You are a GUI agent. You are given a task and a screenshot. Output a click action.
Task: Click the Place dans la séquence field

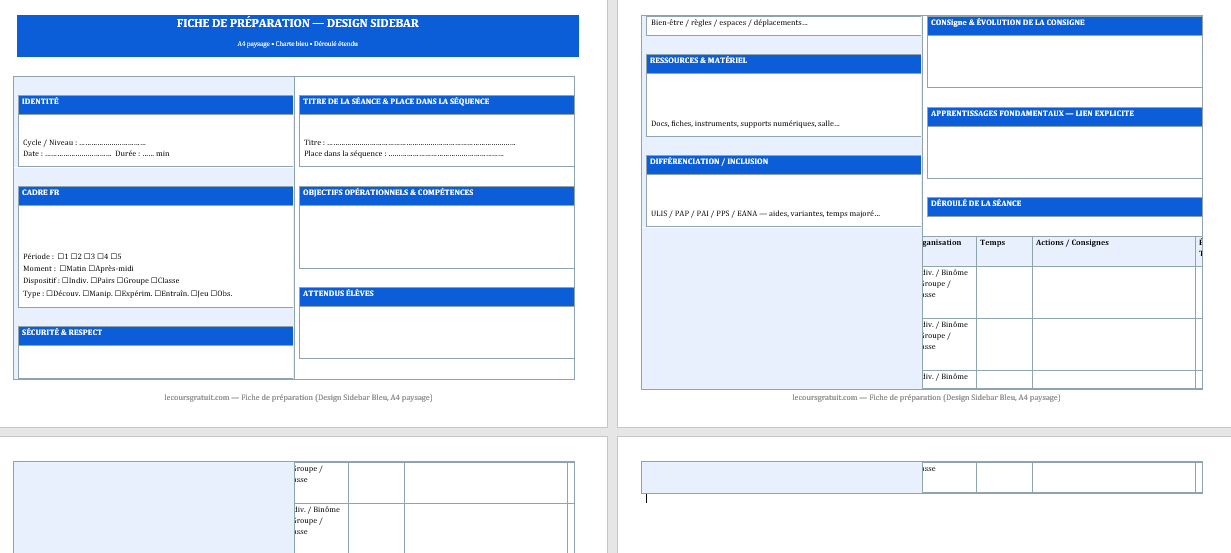pyautogui.click(x=445, y=154)
